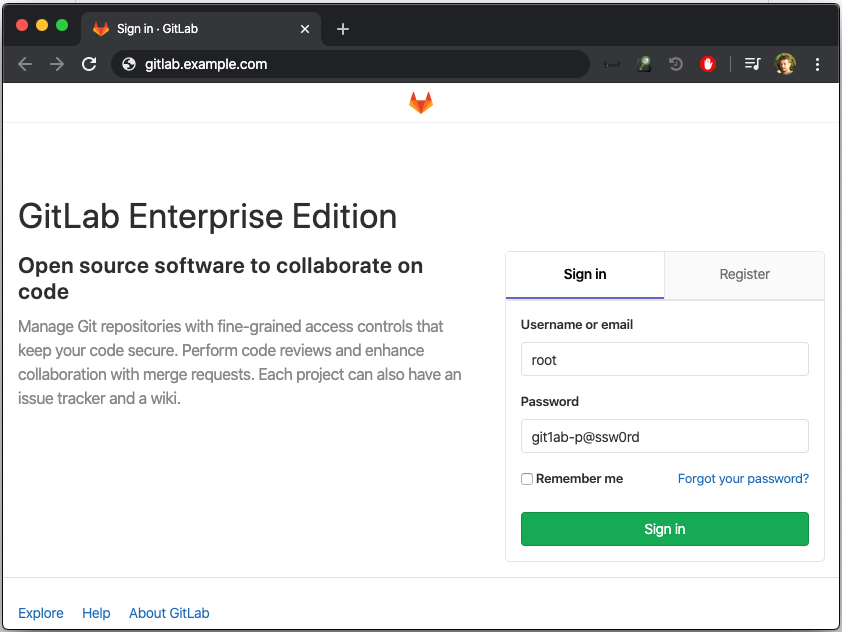This screenshot has width=842, height=632.
Task: Click the GitLab Enterprise Edition heading
Action: click(207, 216)
